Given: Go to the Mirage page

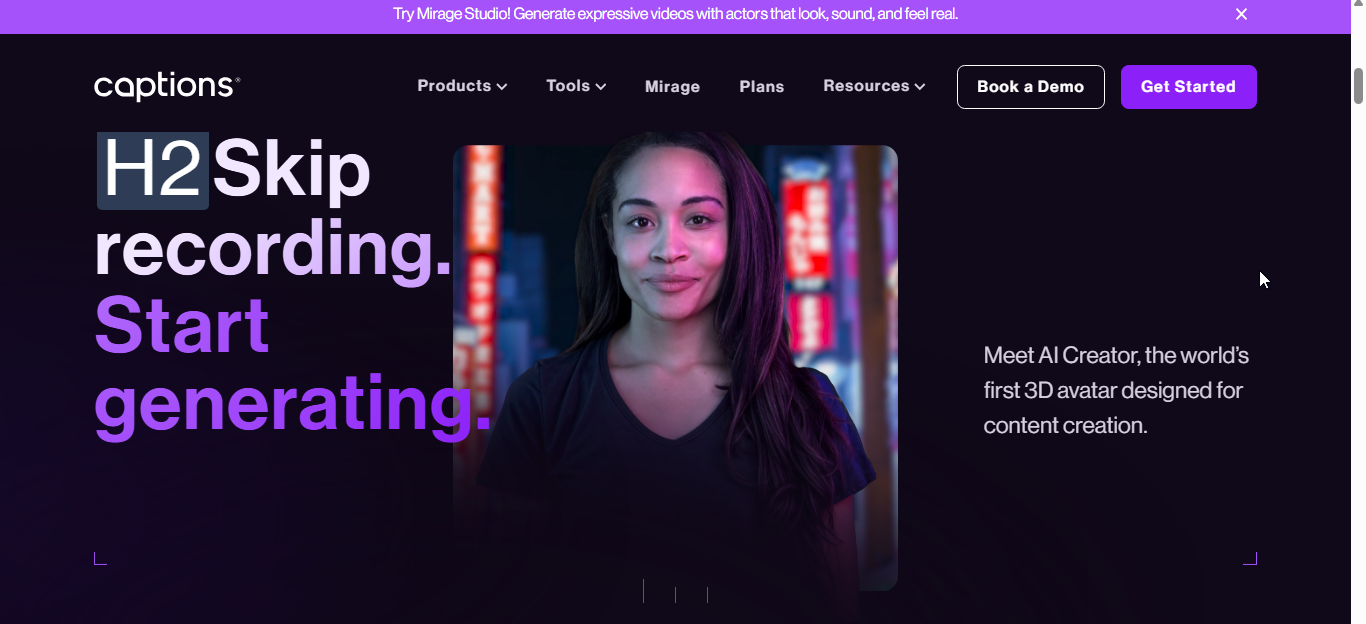Looking at the screenshot, I should [672, 87].
